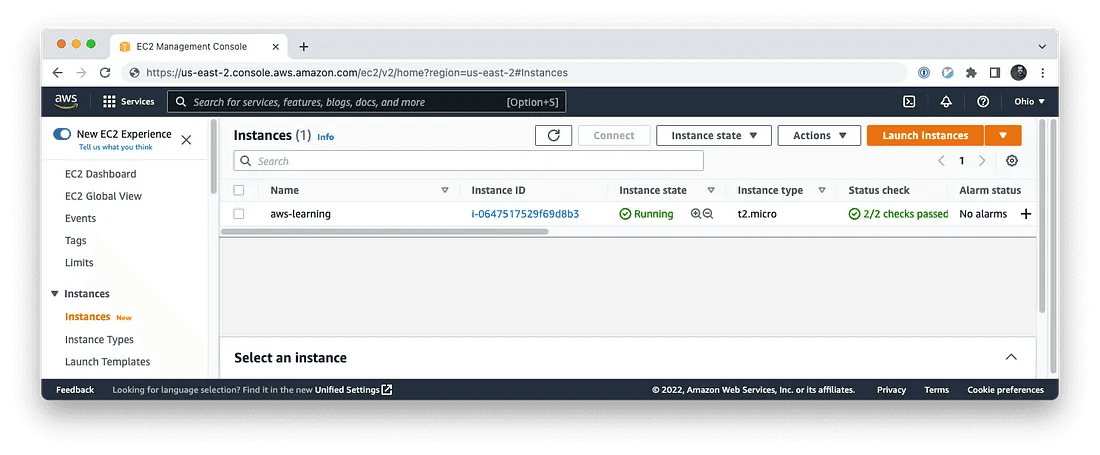
Task: Open a new browser tab
Action: pyautogui.click(x=303, y=47)
